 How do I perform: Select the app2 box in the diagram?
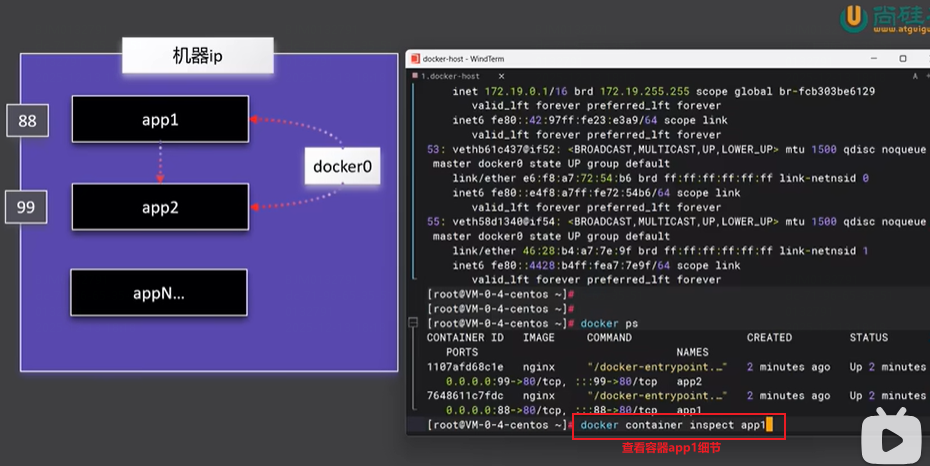point(160,207)
